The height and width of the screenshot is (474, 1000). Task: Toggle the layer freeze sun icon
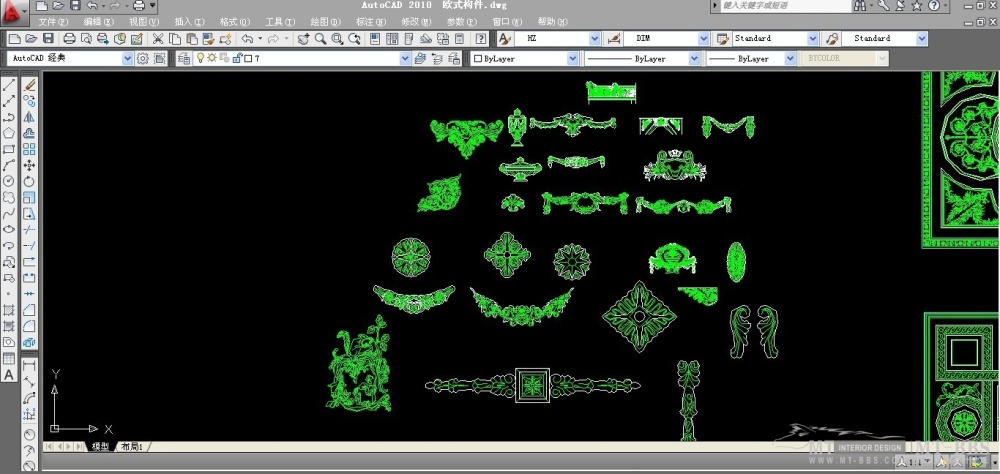212,59
